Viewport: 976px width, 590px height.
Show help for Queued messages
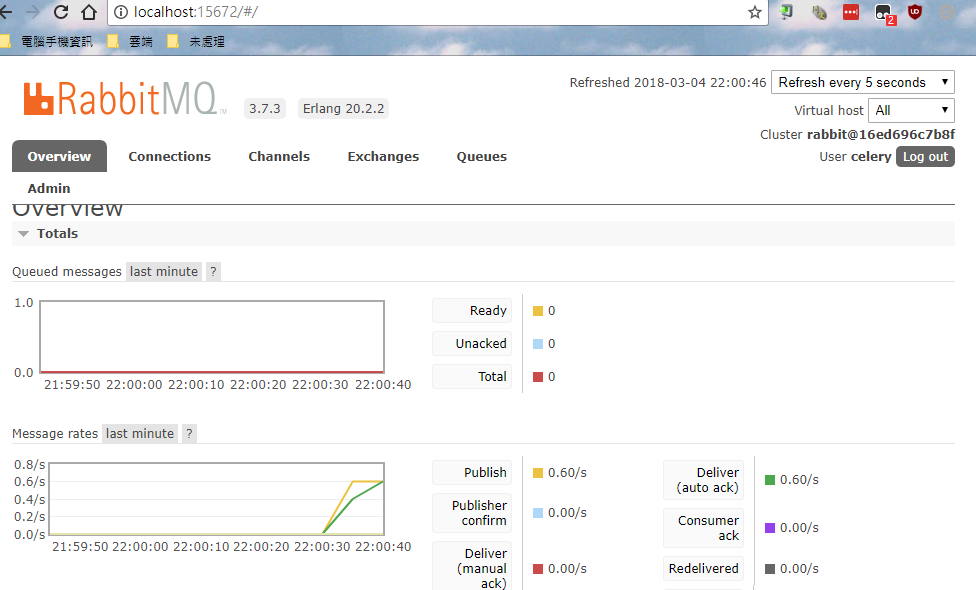(213, 271)
